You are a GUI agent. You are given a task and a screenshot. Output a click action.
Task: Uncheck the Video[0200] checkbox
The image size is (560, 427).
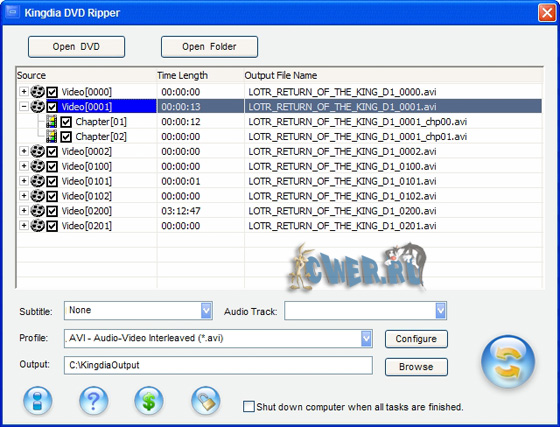[52, 211]
